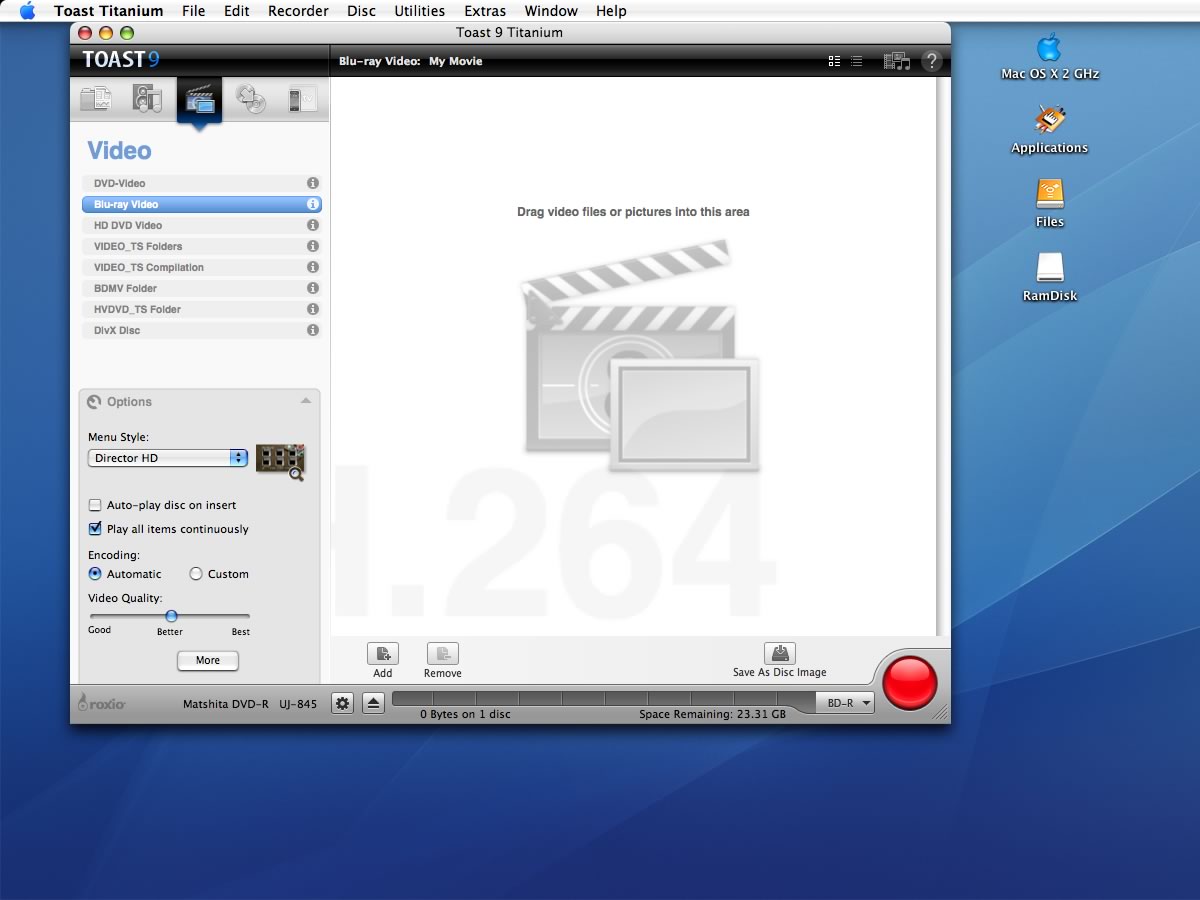This screenshot has height=900, width=1200.
Task: Switch to simple list view
Action: 857,61
